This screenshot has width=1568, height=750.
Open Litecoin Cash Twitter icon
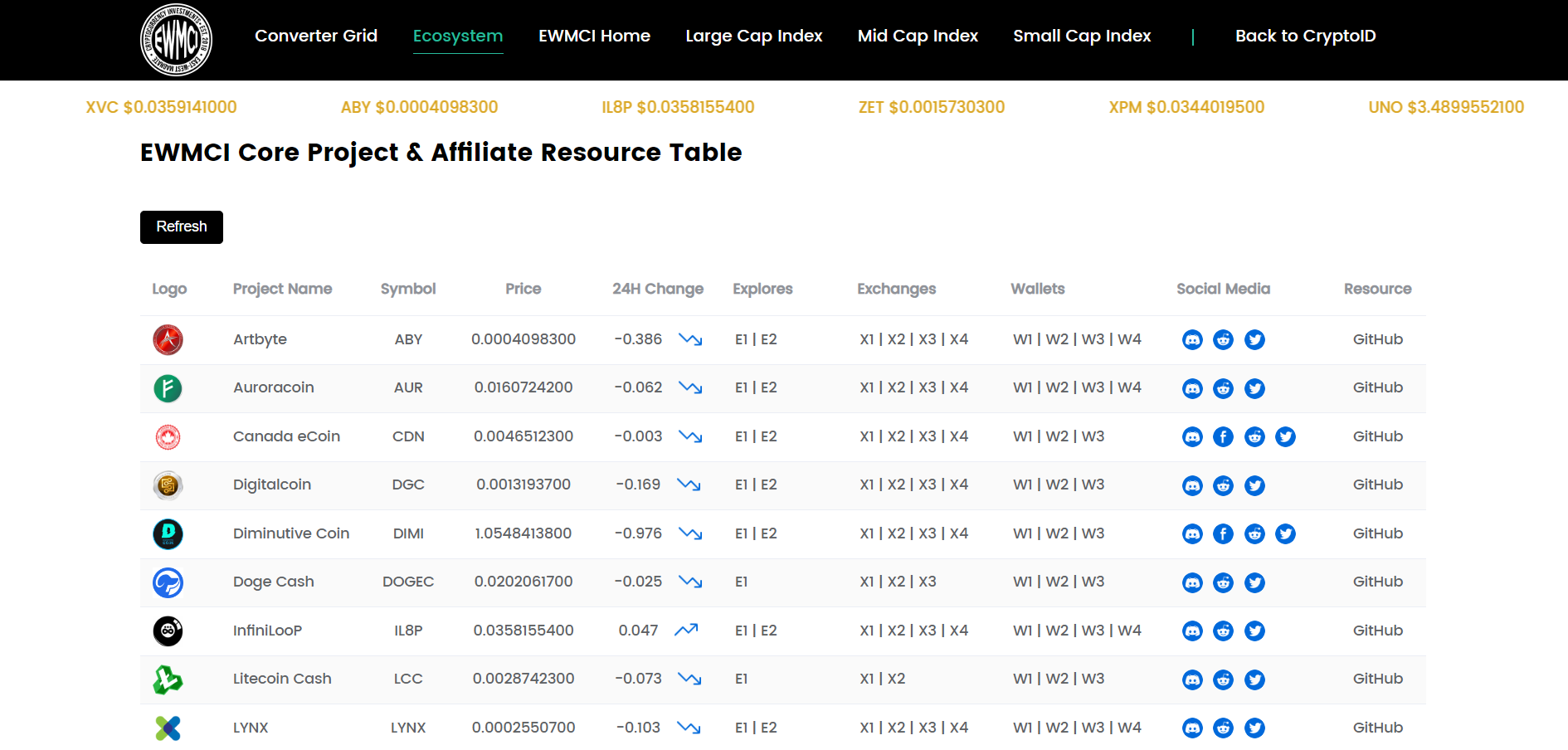click(x=1254, y=679)
